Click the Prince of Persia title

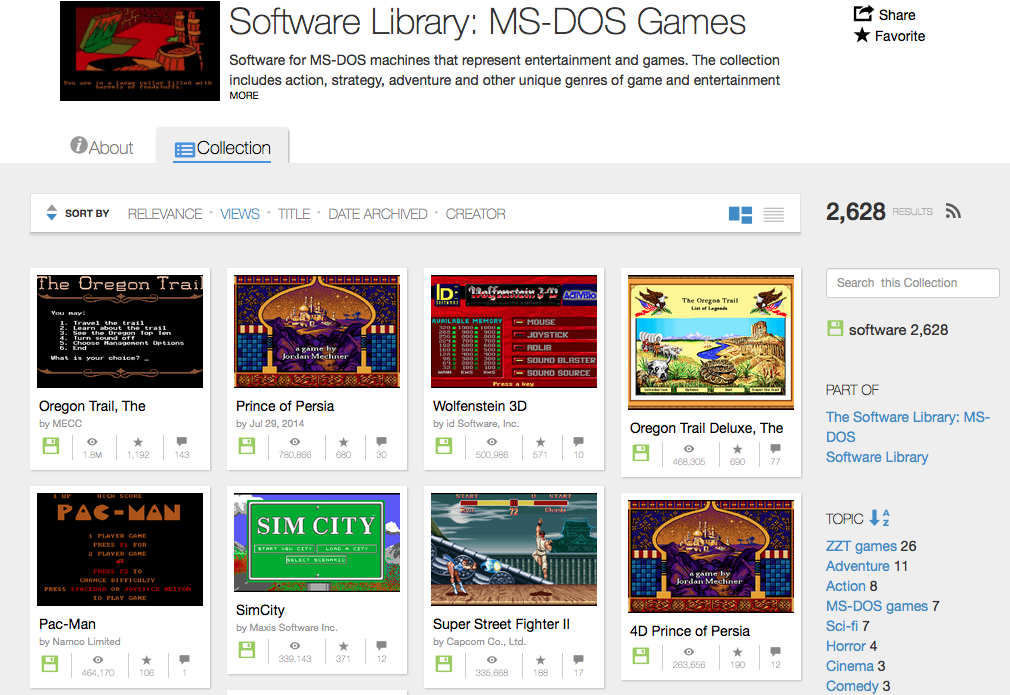point(285,406)
